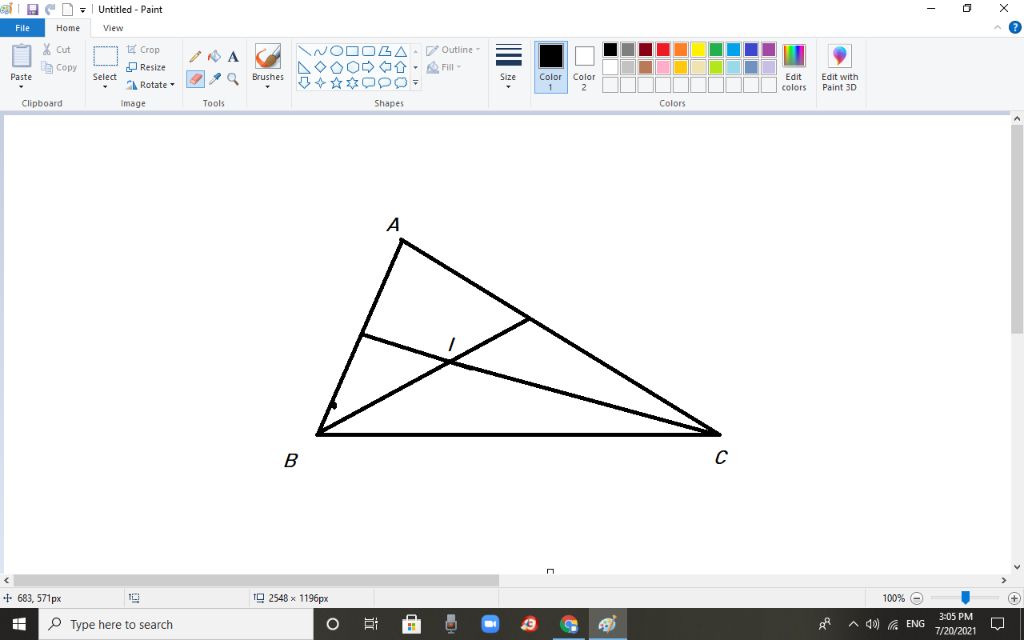Viewport: 1024px width, 640px height.
Task: Pick the Diamond shape
Action: click(320, 67)
